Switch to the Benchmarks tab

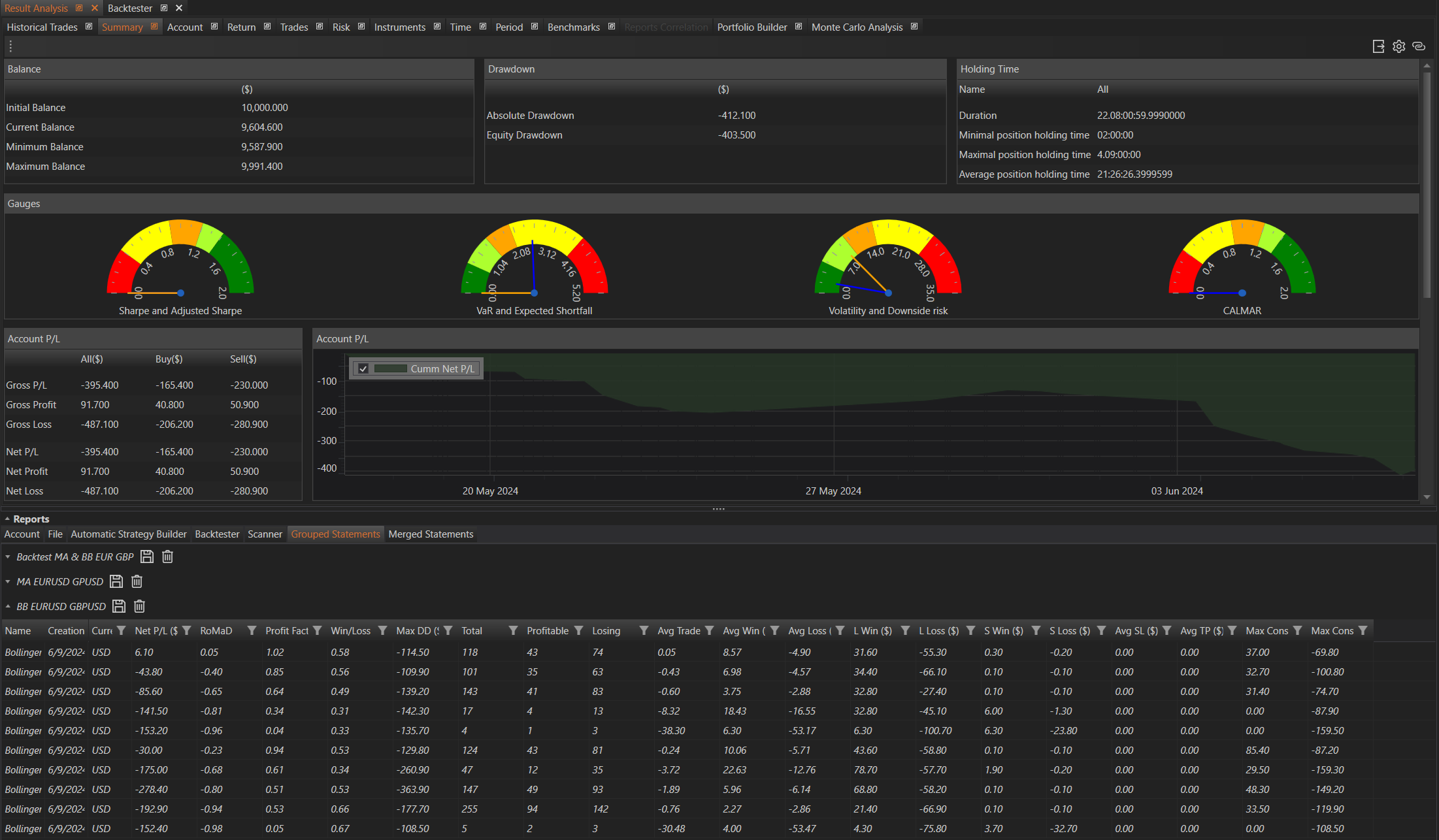[x=573, y=27]
